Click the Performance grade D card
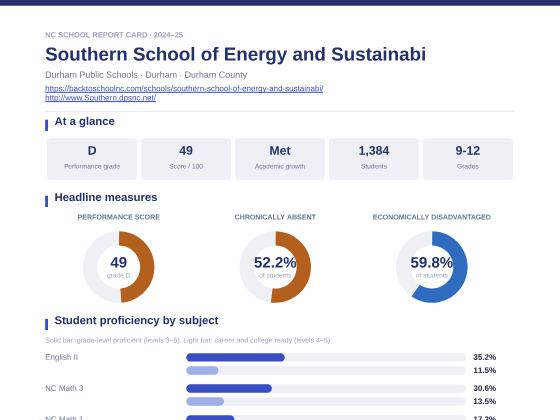 [x=92, y=159]
